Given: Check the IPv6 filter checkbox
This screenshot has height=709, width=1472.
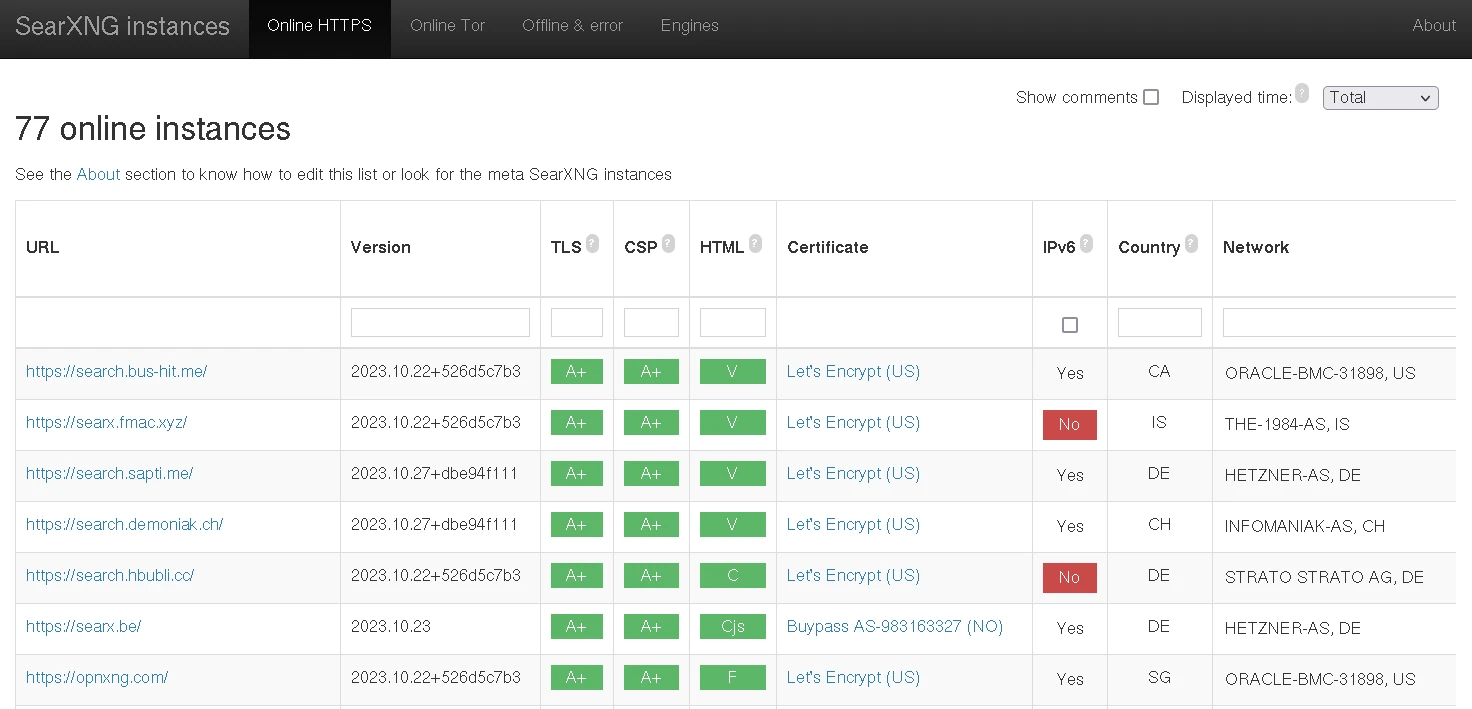Looking at the screenshot, I should tap(1070, 325).
